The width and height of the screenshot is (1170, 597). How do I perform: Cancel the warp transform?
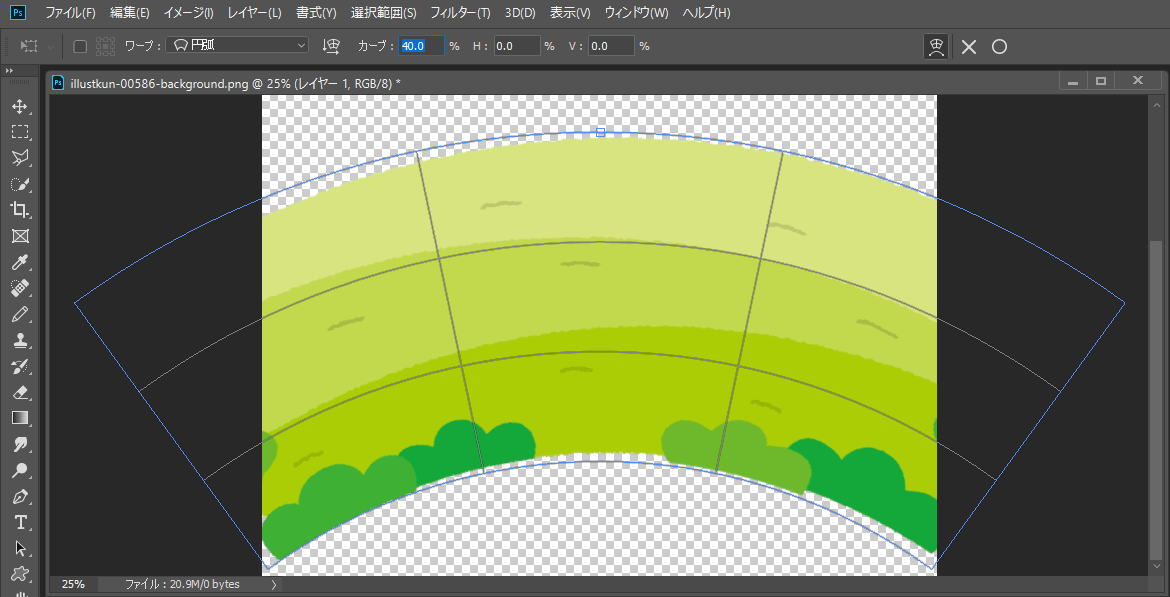(969, 47)
